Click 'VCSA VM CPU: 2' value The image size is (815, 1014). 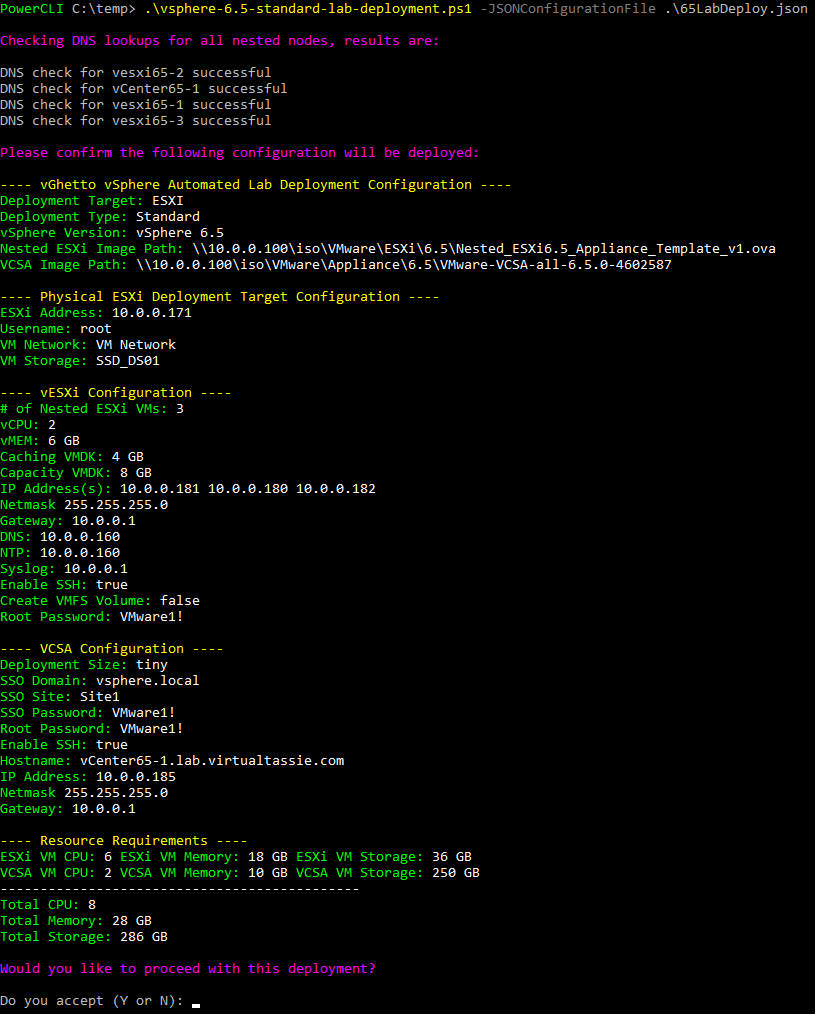point(56,873)
